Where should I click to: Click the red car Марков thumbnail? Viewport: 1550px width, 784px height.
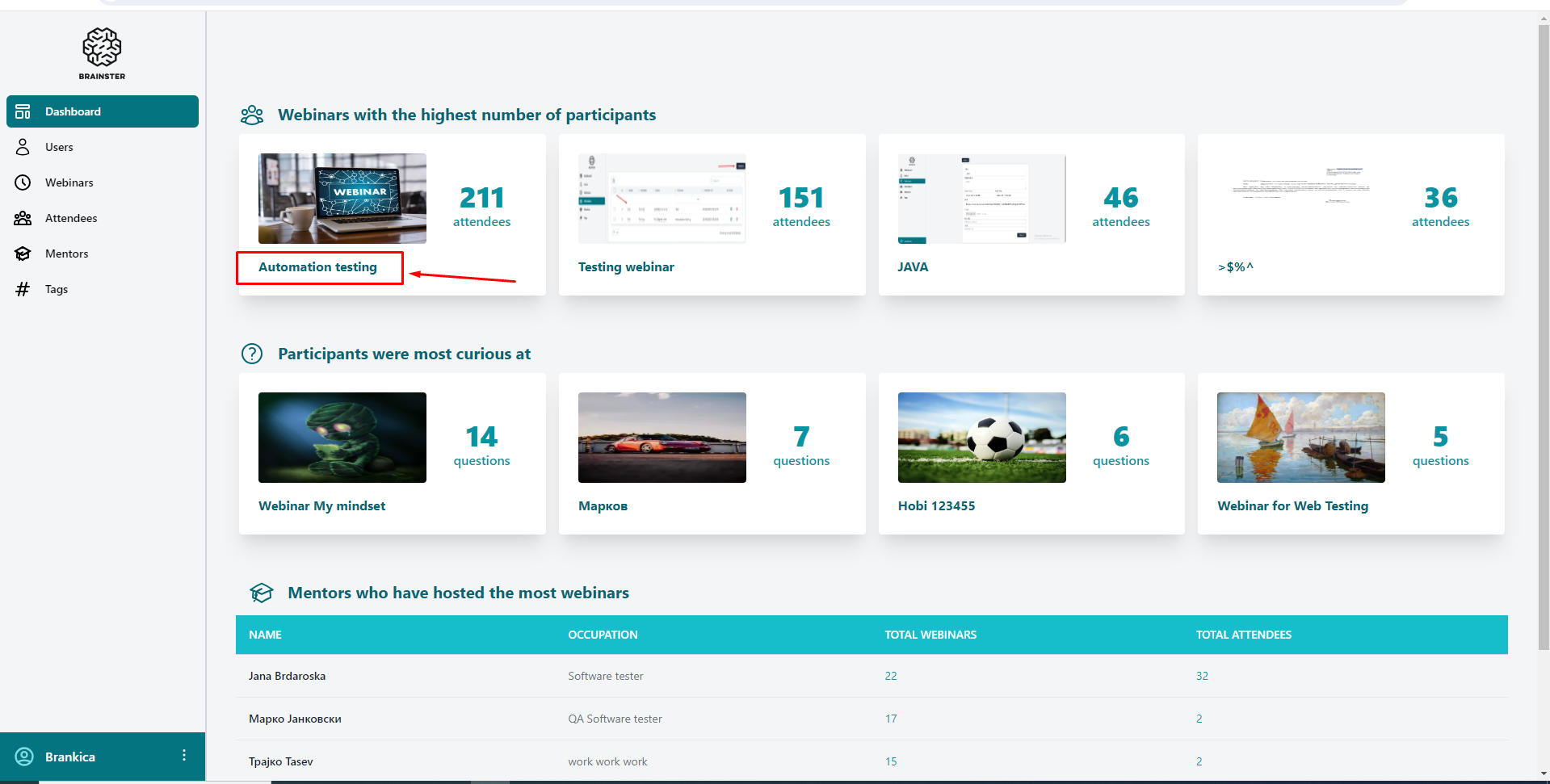pos(662,438)
